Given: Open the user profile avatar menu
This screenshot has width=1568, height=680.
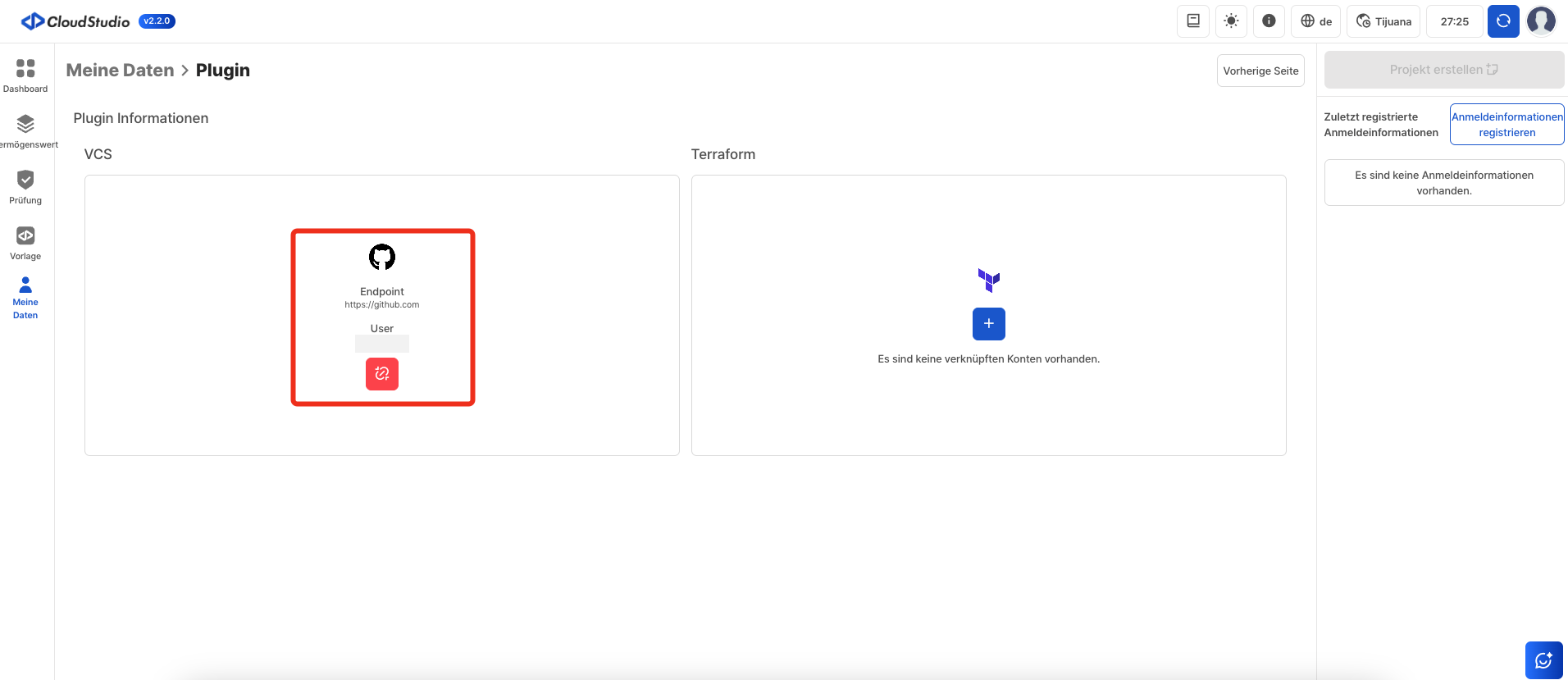Looking at the screenshot, I should pos(1541,21).
